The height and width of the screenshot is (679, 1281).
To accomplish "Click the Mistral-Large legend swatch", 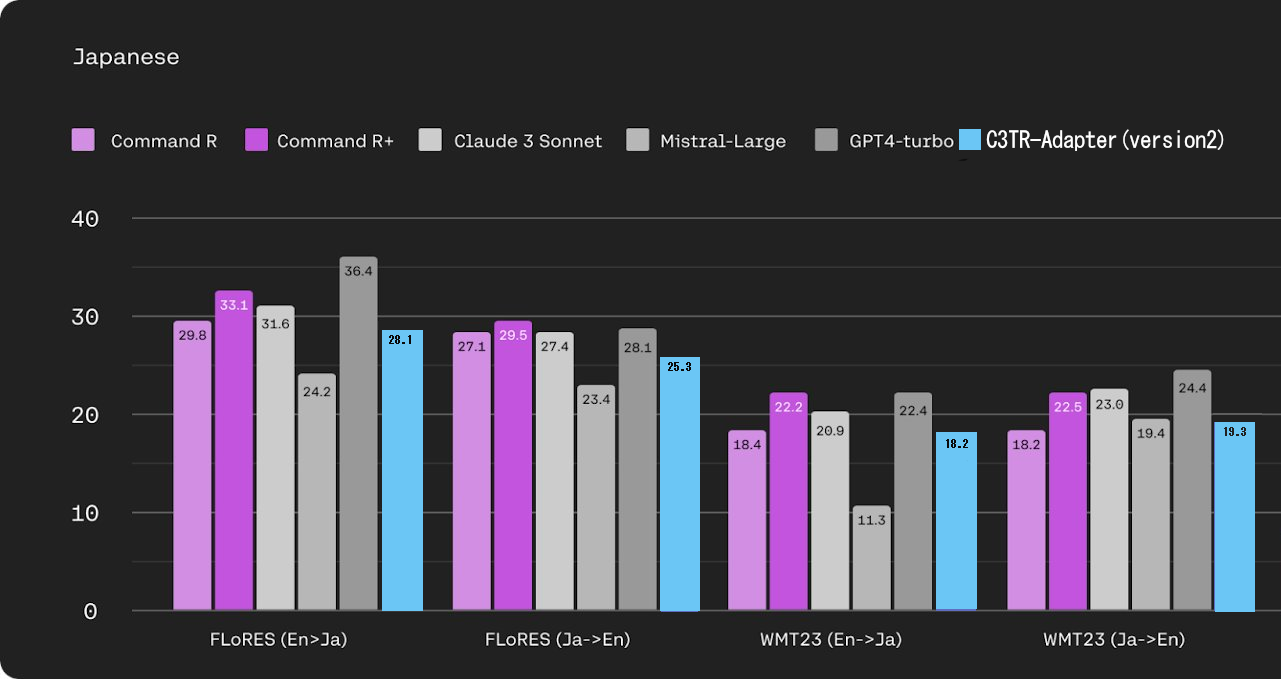I will [x=637, y=140].
